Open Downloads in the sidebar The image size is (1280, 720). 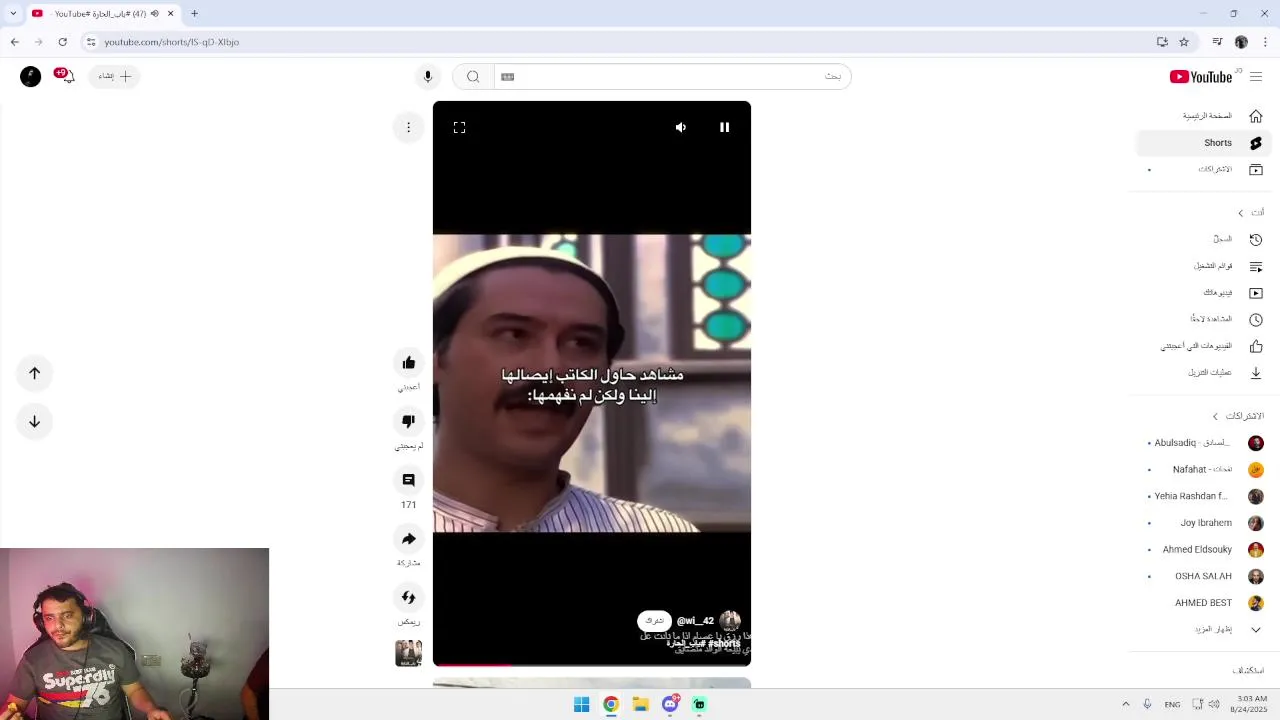coord(1204,373)
